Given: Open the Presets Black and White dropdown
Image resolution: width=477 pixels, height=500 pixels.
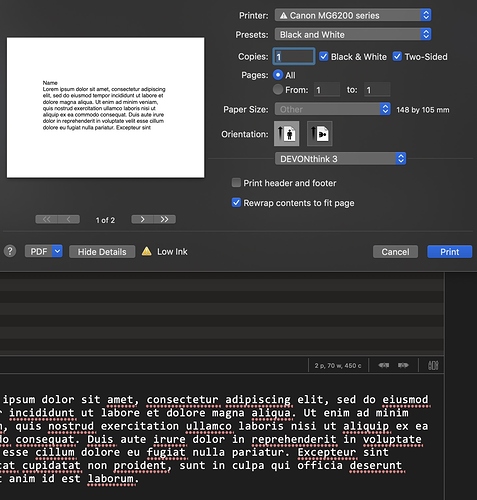Looking at the screenshot, I should click(353, 34).
